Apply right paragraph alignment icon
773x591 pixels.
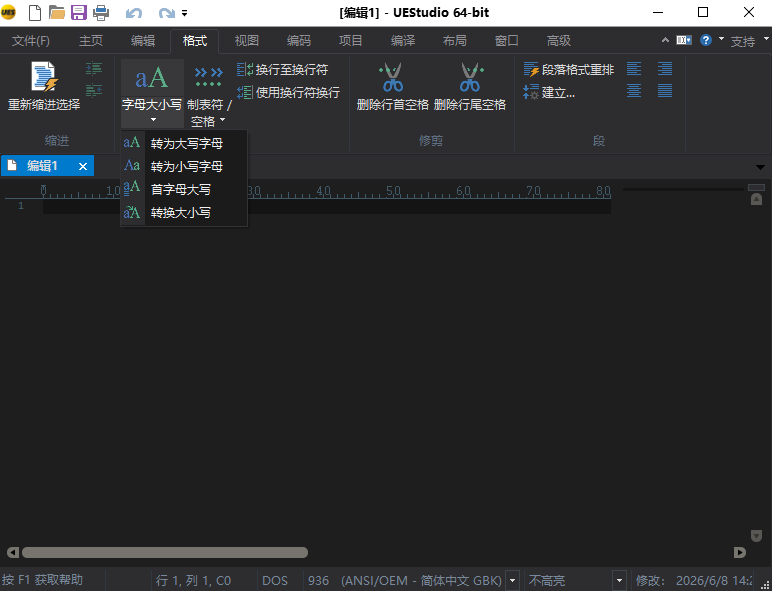665,69
